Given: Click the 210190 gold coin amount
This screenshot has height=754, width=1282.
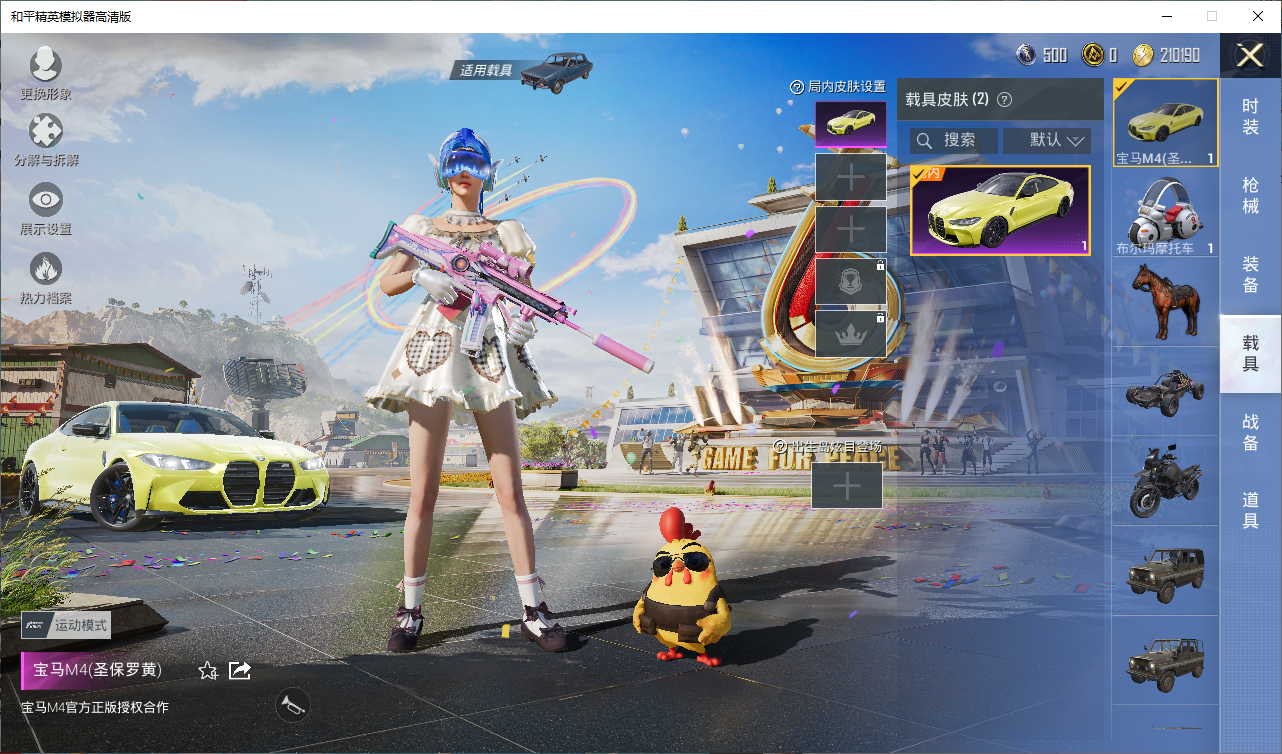Looking at the screenshot, I should (1180, 55).
